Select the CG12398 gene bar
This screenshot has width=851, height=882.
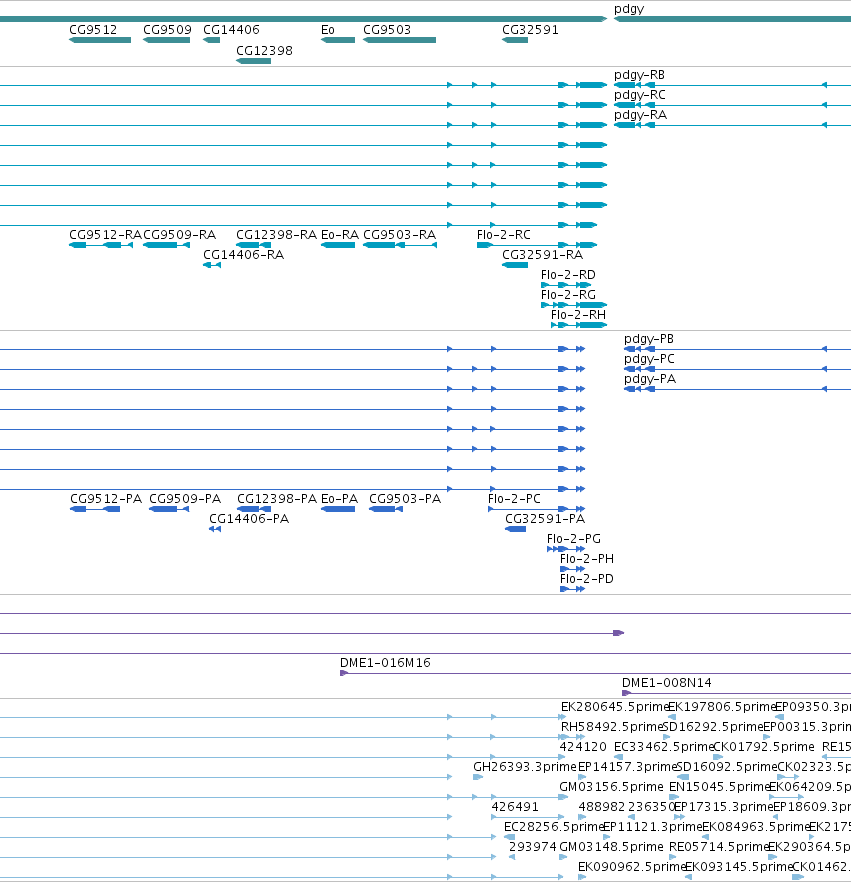[254, 61]
